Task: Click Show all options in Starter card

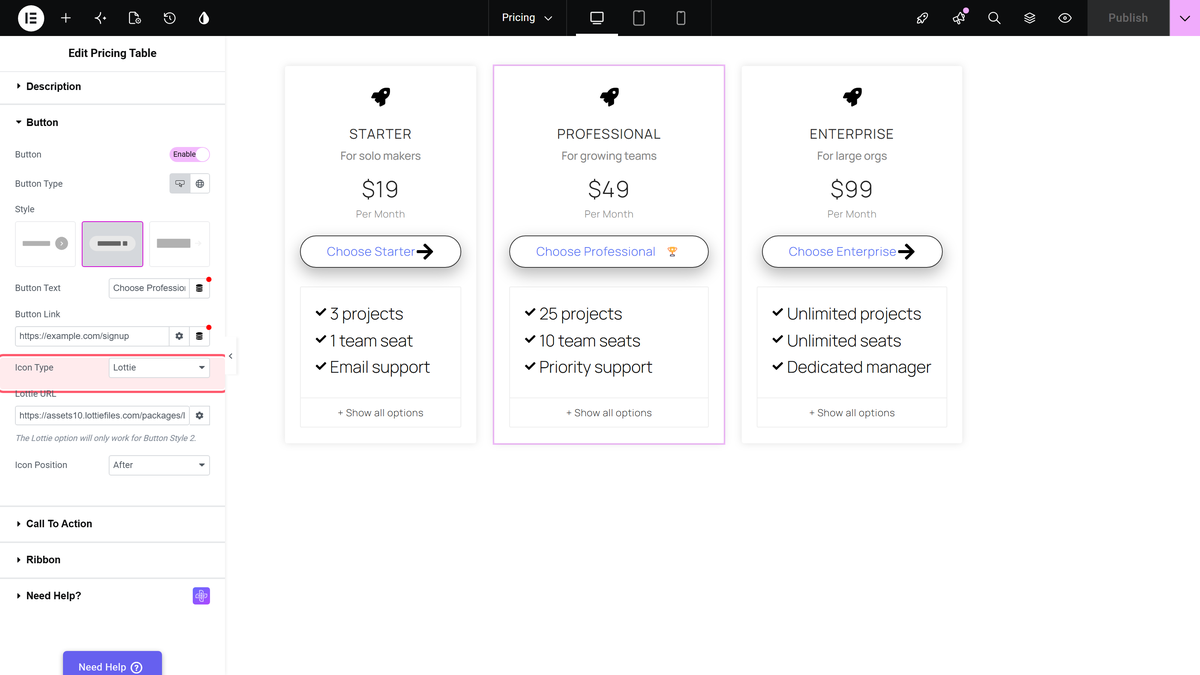Action: [380, 413]
